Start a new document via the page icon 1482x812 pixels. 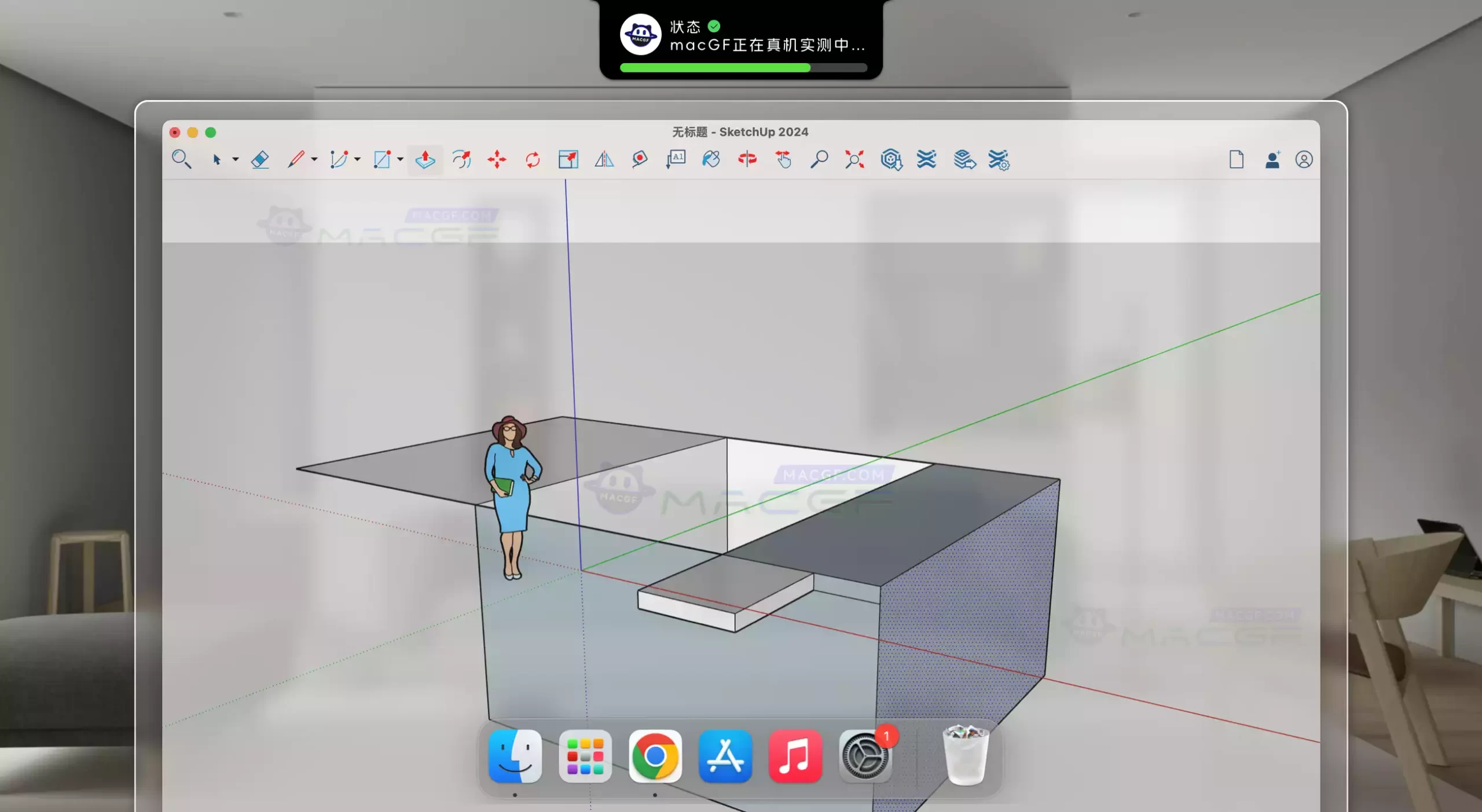(x=1237, y=160)
